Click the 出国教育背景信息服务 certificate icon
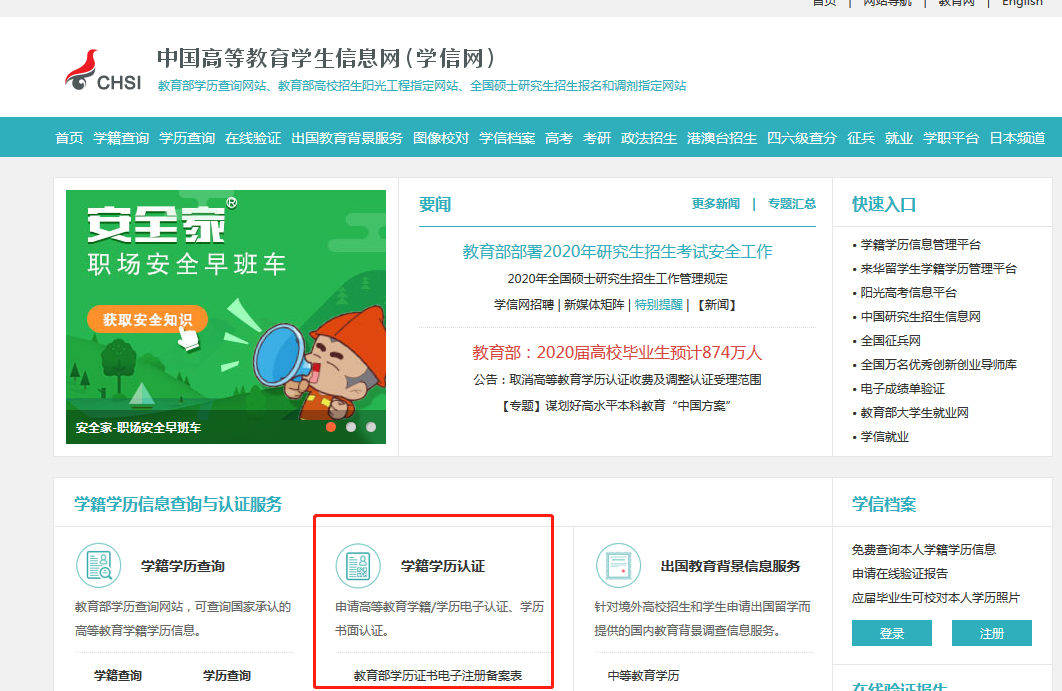Viewport: 1062px width, 691px height. tap(618, 566)
